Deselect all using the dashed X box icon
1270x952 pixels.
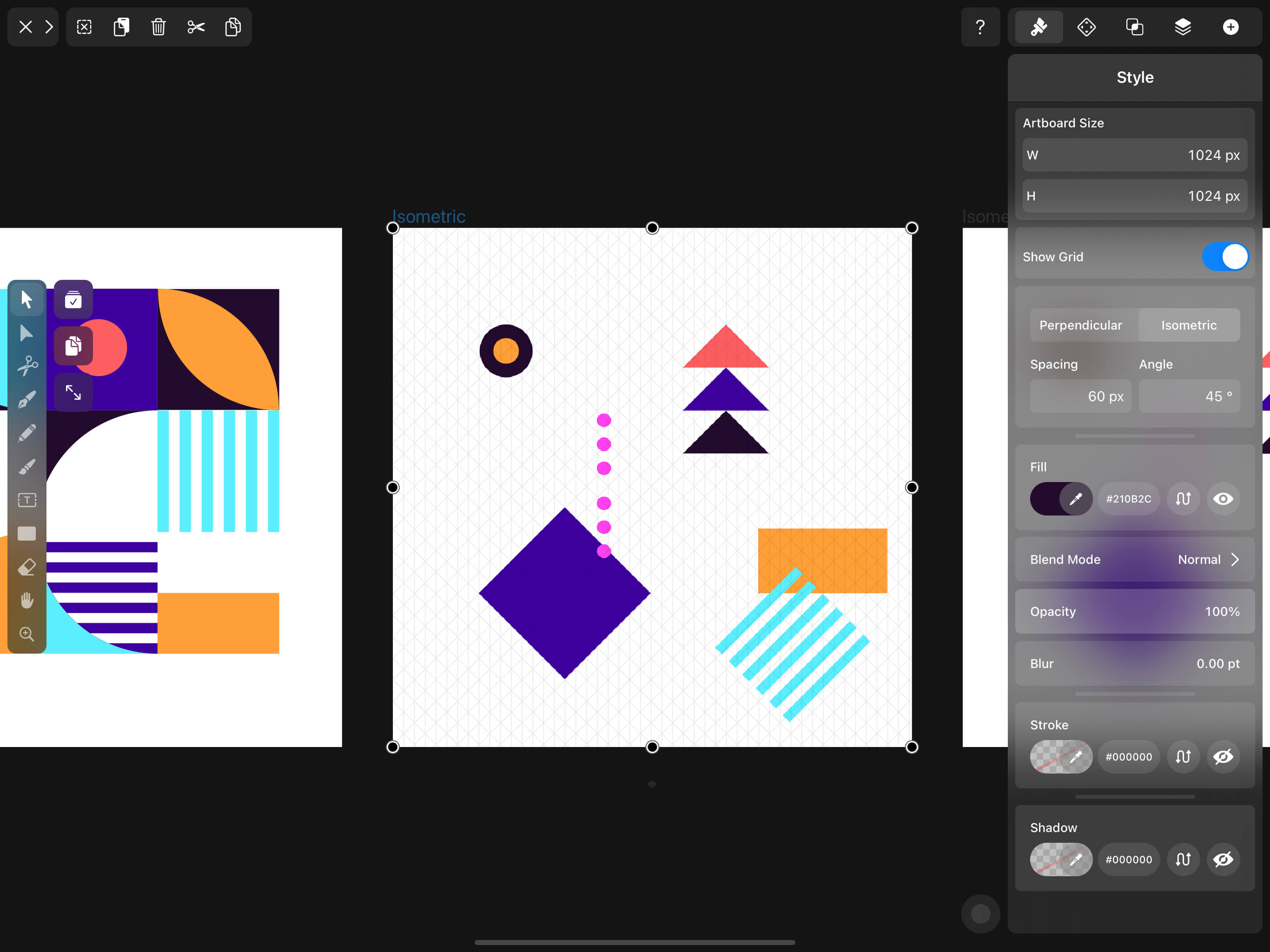pos(85,27)
